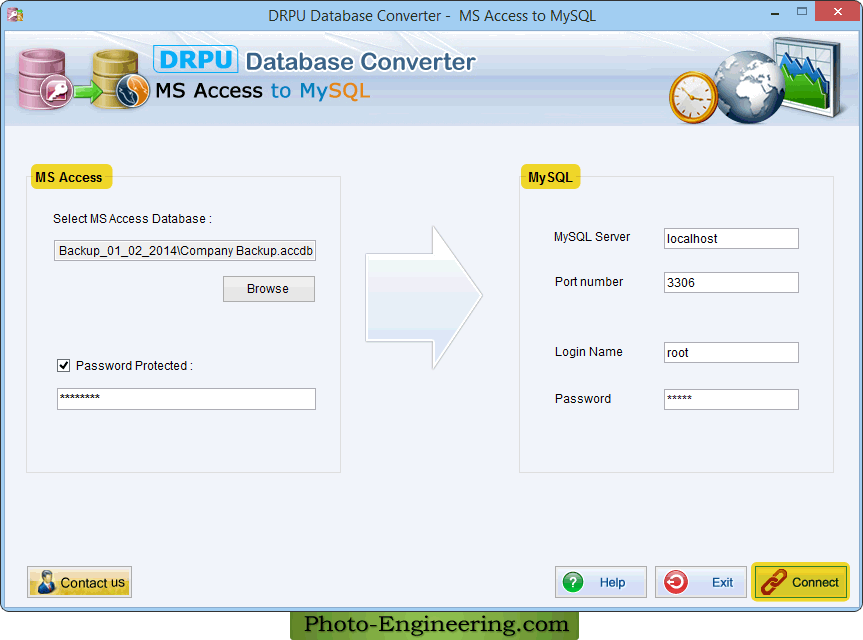Click the red Exit arrow icon
The width and height of the screenshot is (863, 640).
pos(675,582)
